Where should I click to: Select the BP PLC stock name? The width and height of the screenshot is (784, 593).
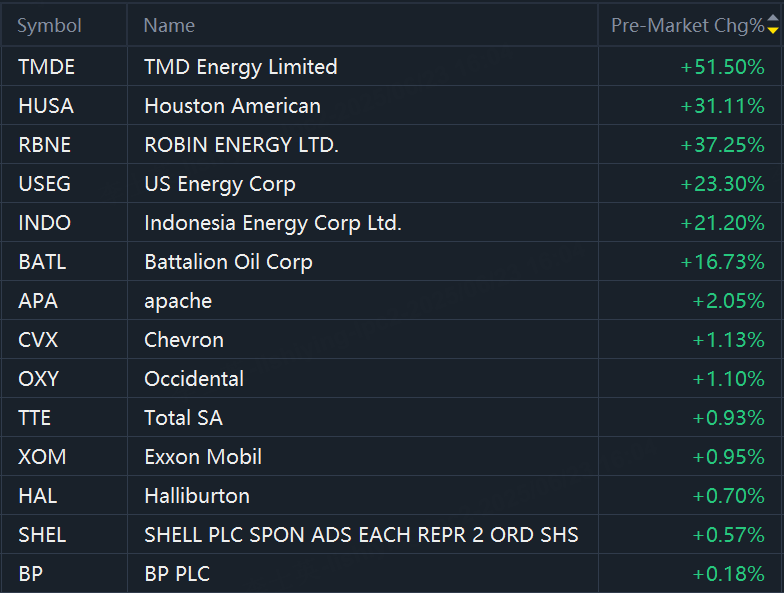click(x=177, y=574)
